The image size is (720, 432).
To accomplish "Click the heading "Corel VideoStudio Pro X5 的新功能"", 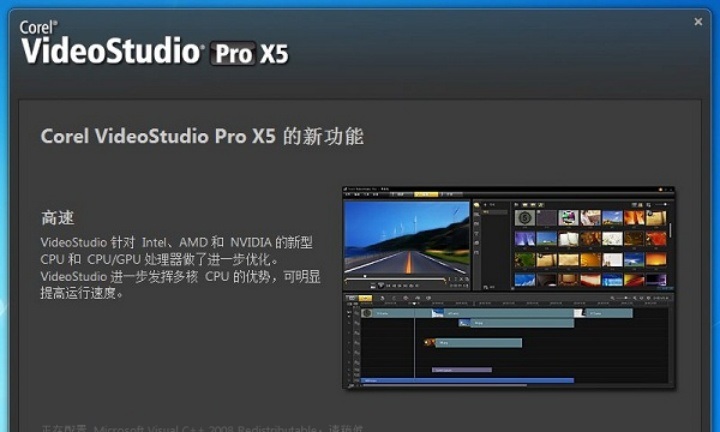I will (x=202, y=136).
